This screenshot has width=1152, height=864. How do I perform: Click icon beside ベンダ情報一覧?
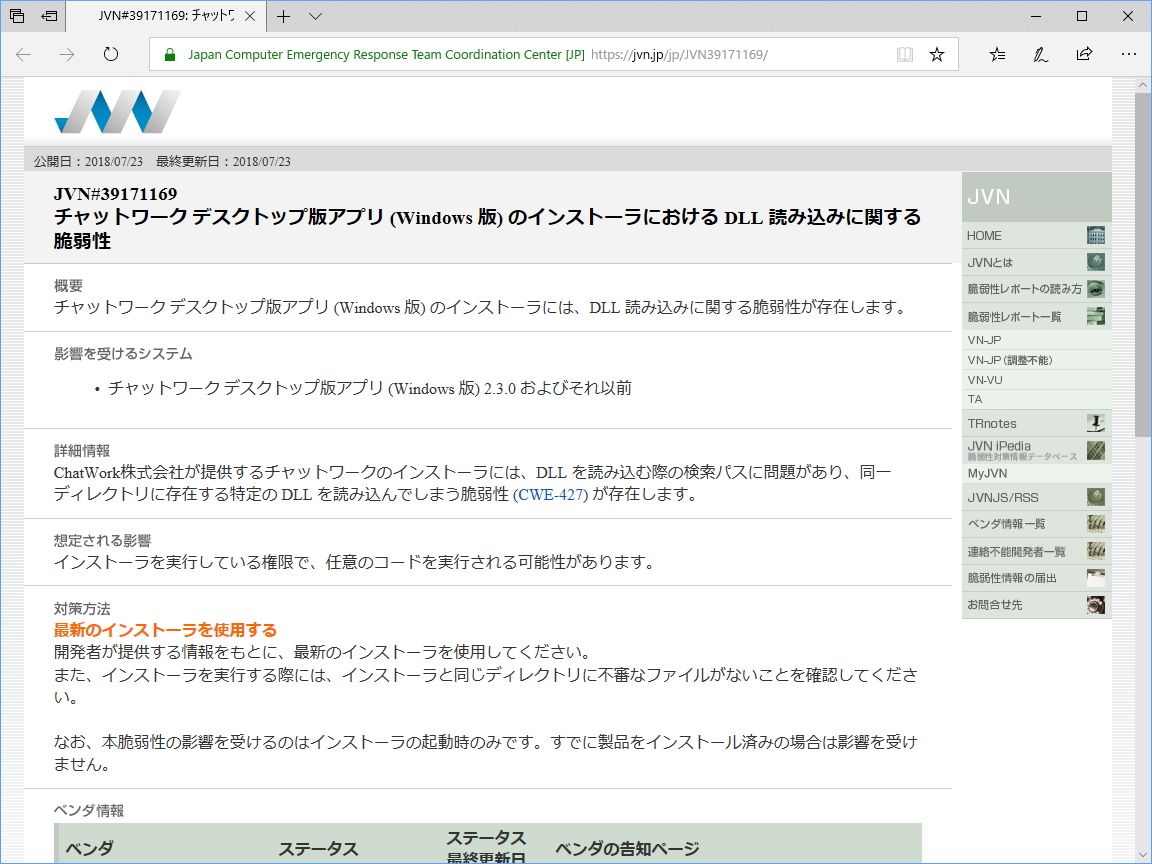point(1095,524)
